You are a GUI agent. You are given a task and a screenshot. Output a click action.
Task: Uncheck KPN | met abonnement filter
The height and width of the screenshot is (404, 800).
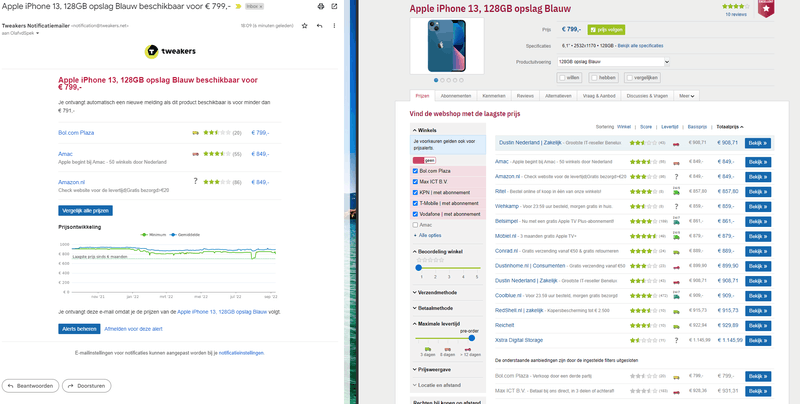tap(415, 192)
